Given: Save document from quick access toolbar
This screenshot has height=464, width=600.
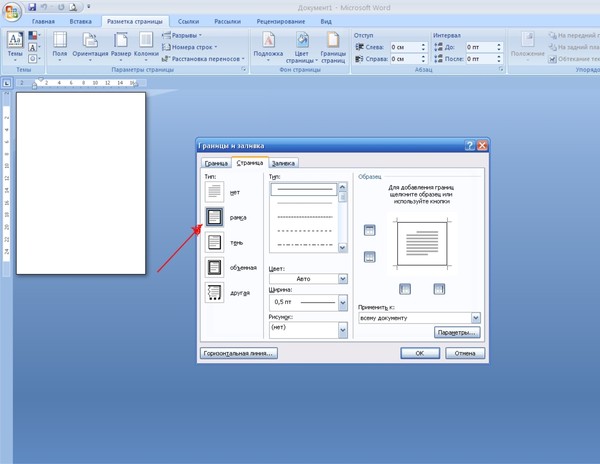Looking at the screenshot, I should tap(33, 7).
